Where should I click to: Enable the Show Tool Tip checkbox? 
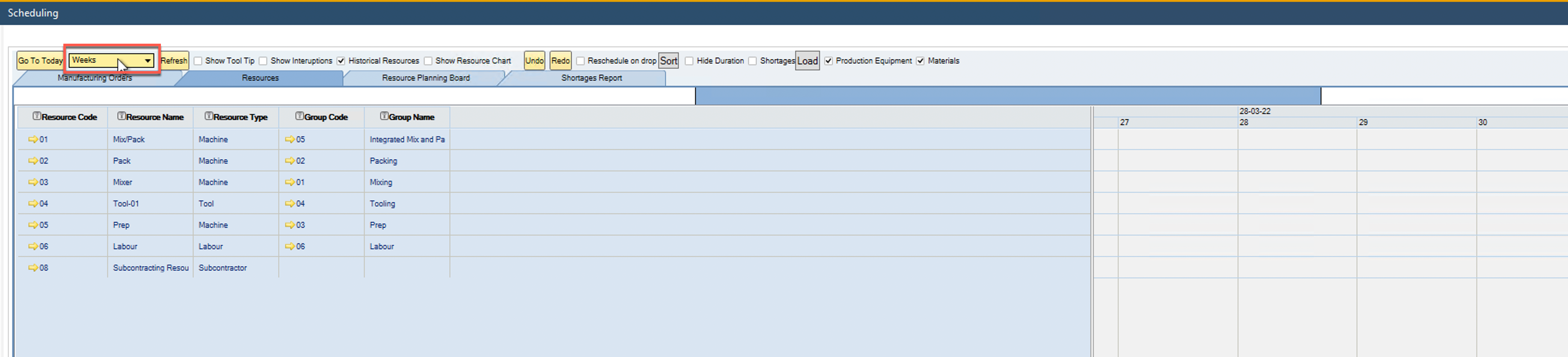click(x=199, y=61)
